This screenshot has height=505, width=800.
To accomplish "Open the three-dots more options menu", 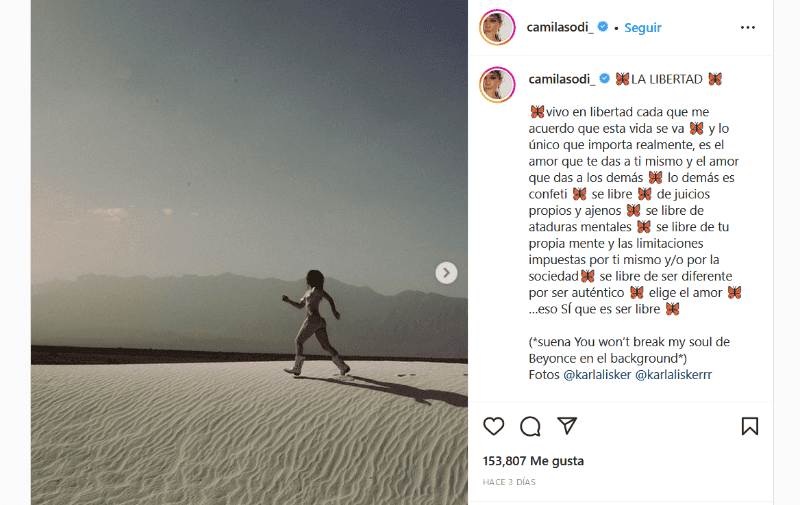I will pyautogui.click(x=747, y=28).
